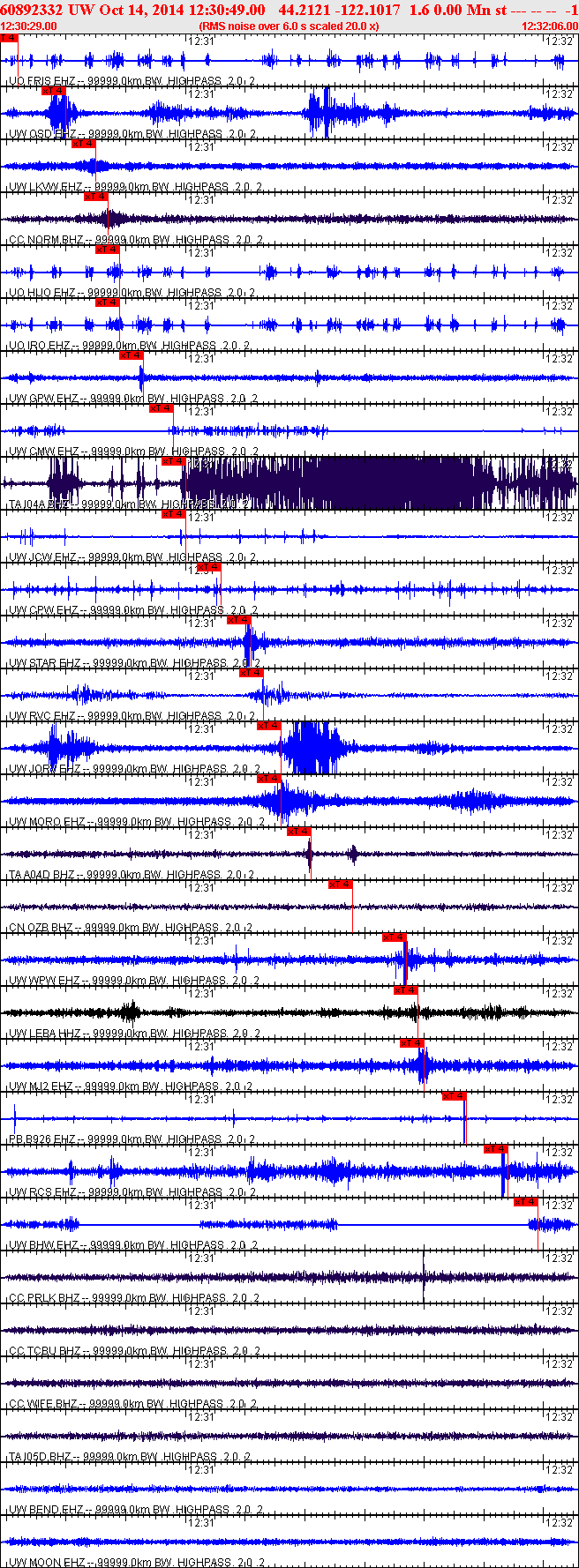This screenshot has width=579, height=1568.
Task: Select the PB B926 EHZ station label
Action: click(42, 1139)
